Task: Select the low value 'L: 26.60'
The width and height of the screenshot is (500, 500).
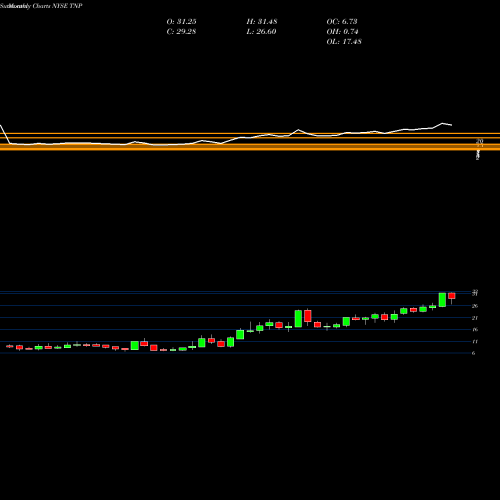Action: pos(261,32)
